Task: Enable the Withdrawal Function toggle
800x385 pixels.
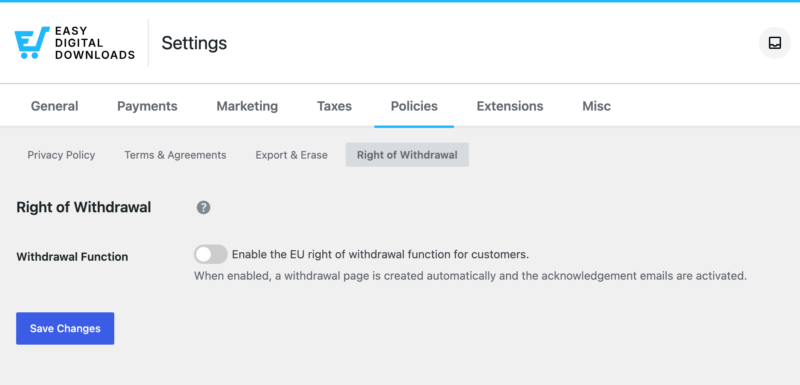Action: pos(210,254)
